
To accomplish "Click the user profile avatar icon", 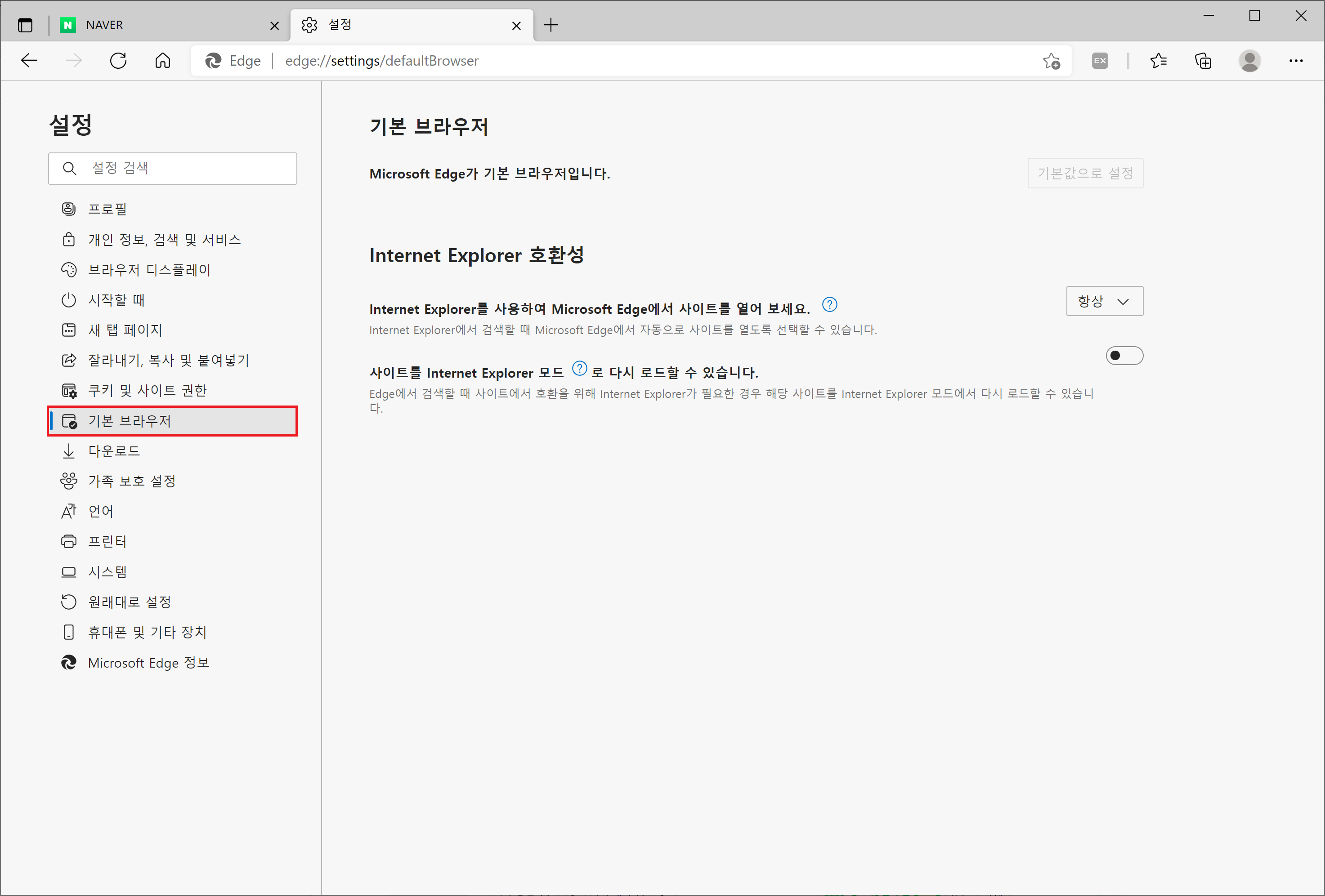I will 1249,60.
